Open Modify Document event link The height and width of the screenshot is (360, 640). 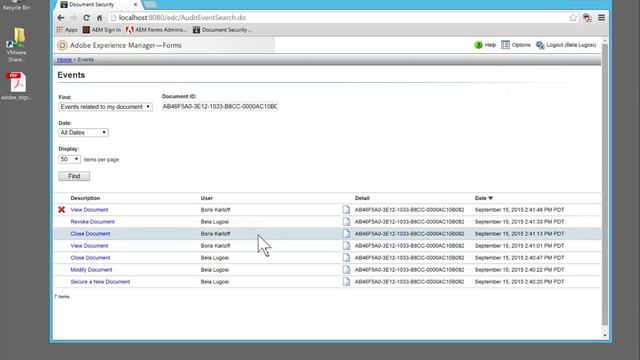point(91,270)
